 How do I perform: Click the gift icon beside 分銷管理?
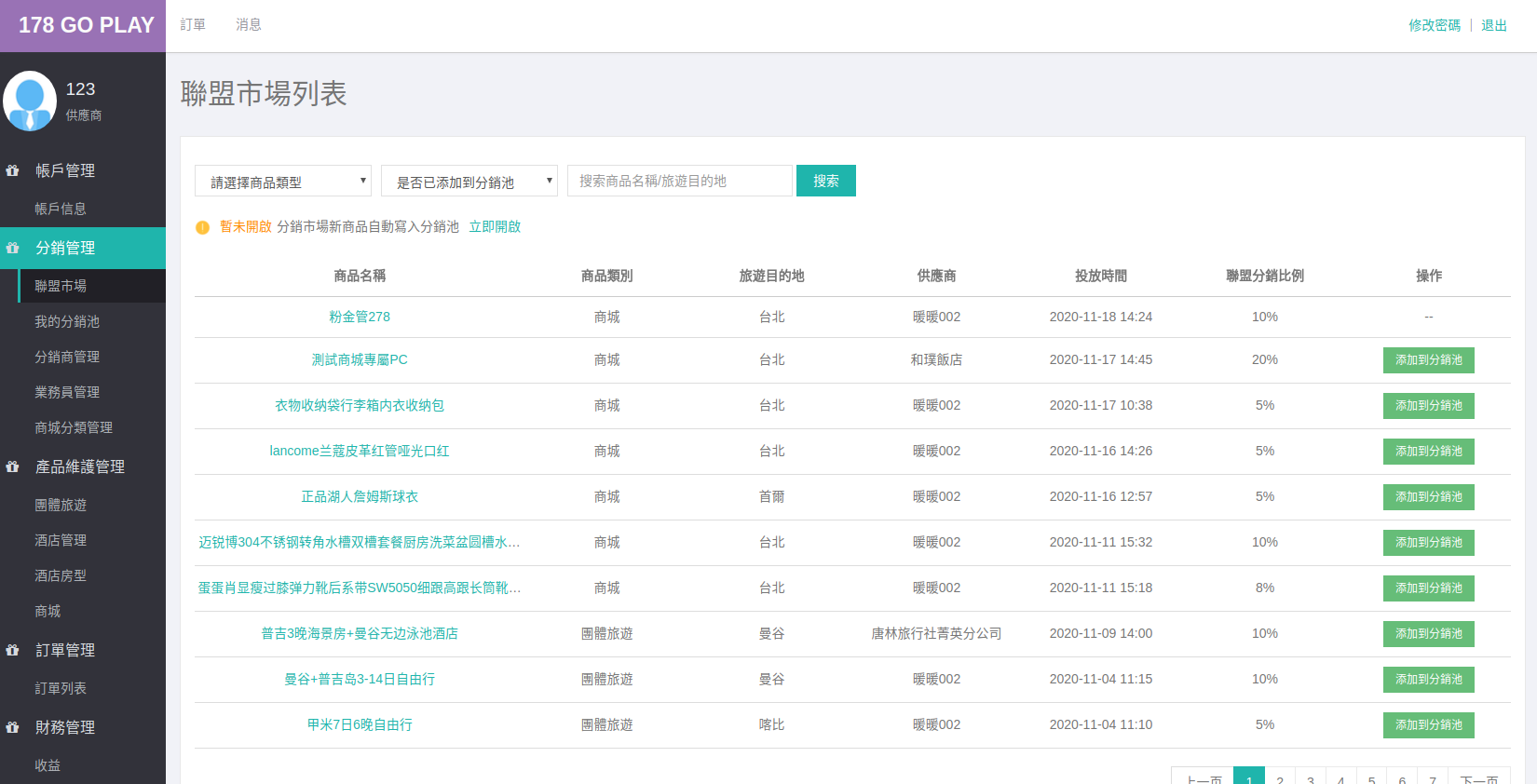click(x=13, y=248)
